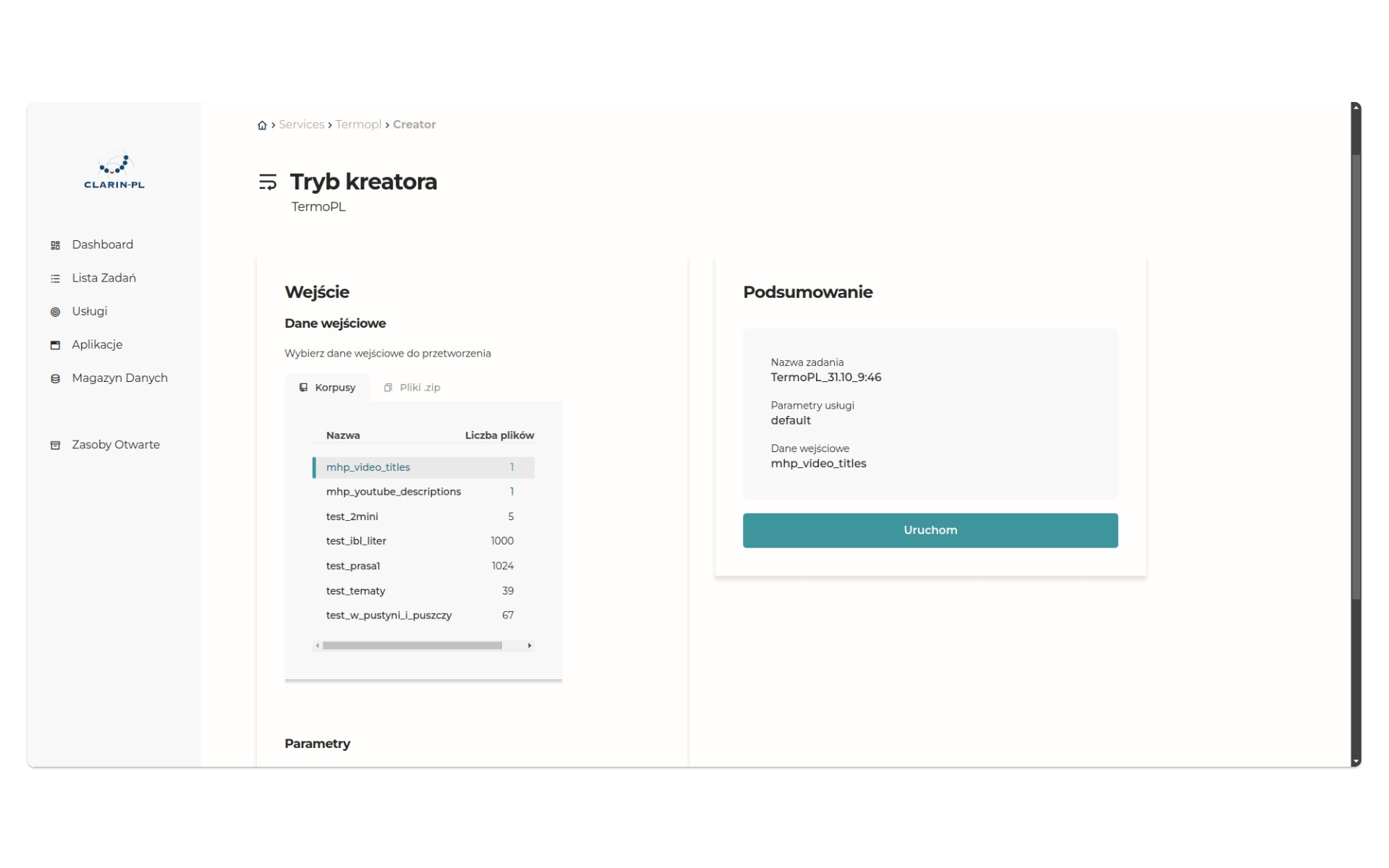The height and width of the screenshot is (868, 1389).
Task: Click the home icon in breadcrumb
Action: [262, 125]
